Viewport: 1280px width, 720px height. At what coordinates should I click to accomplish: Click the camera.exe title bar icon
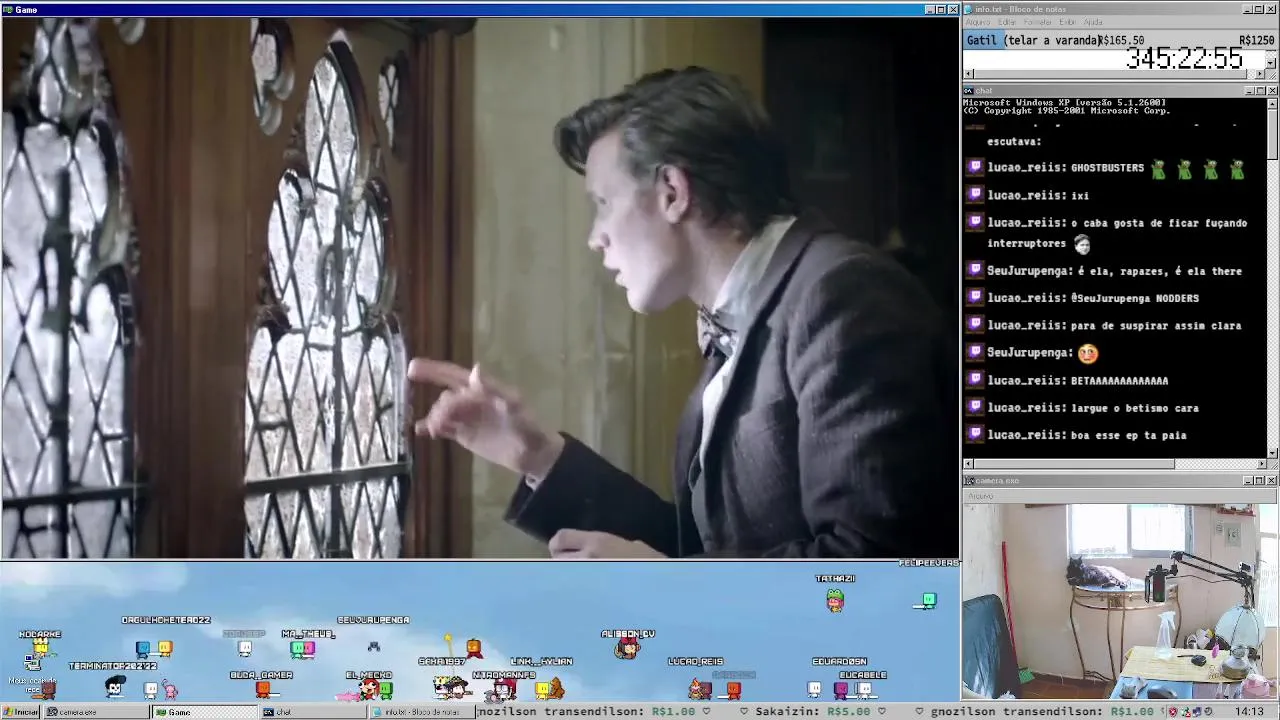[x=968, y=481]
